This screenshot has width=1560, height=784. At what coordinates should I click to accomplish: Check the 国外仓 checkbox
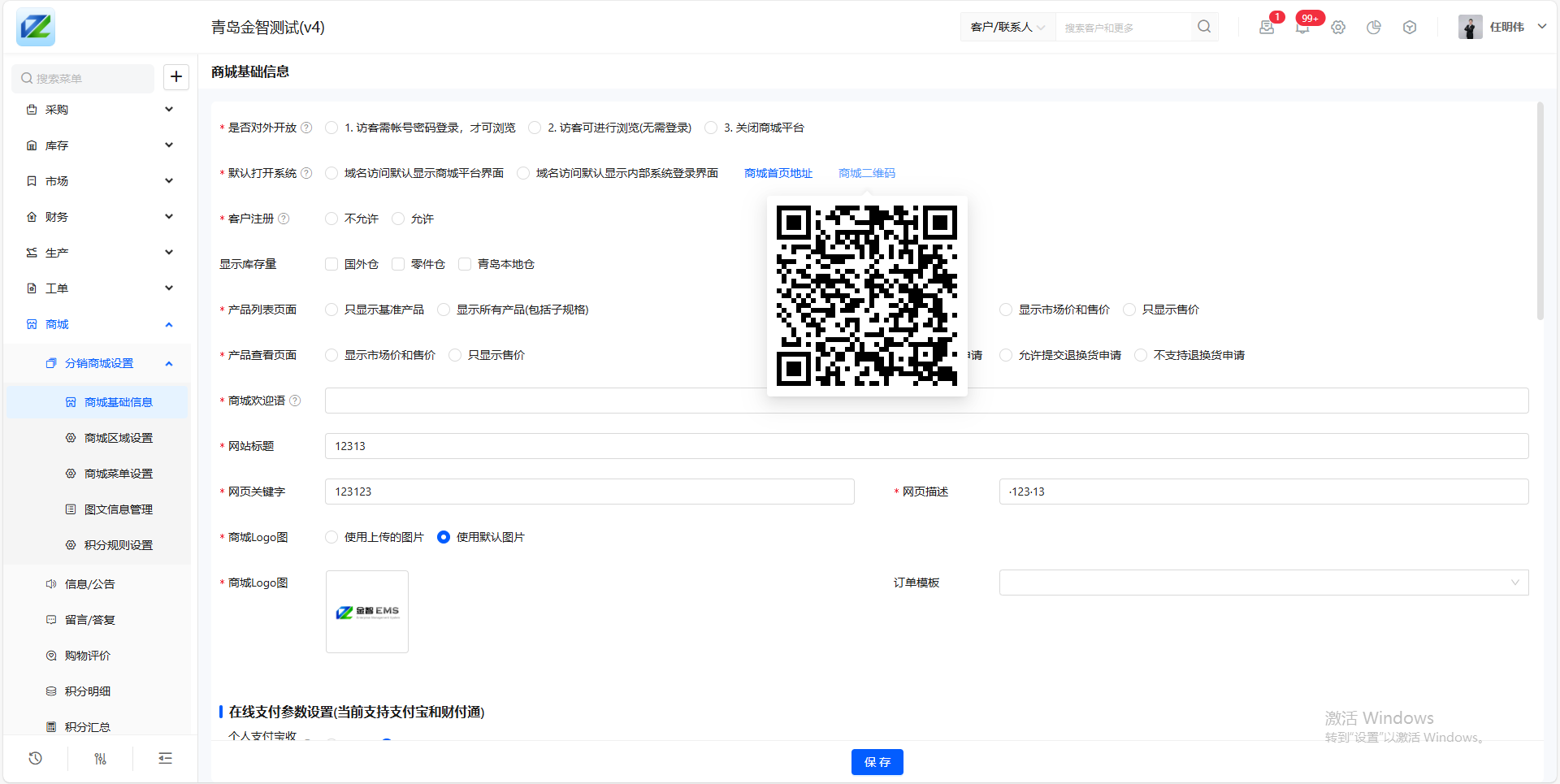(331, 264)
